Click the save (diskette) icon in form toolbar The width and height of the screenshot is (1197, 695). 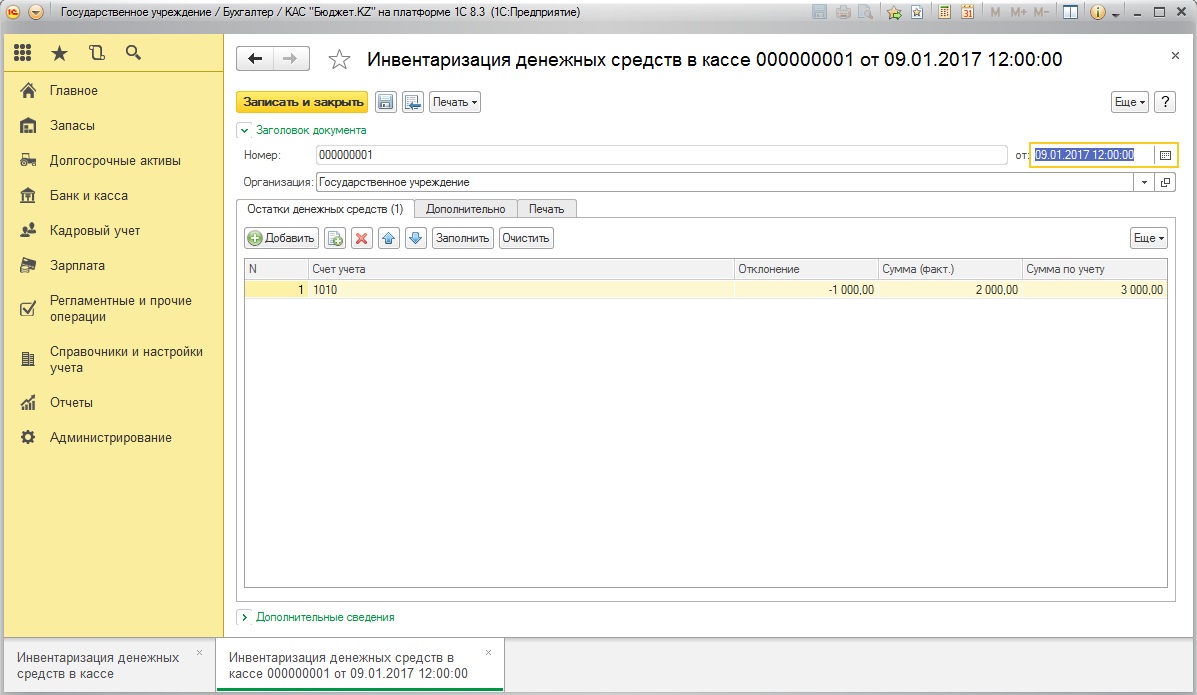tap(386, 102)
